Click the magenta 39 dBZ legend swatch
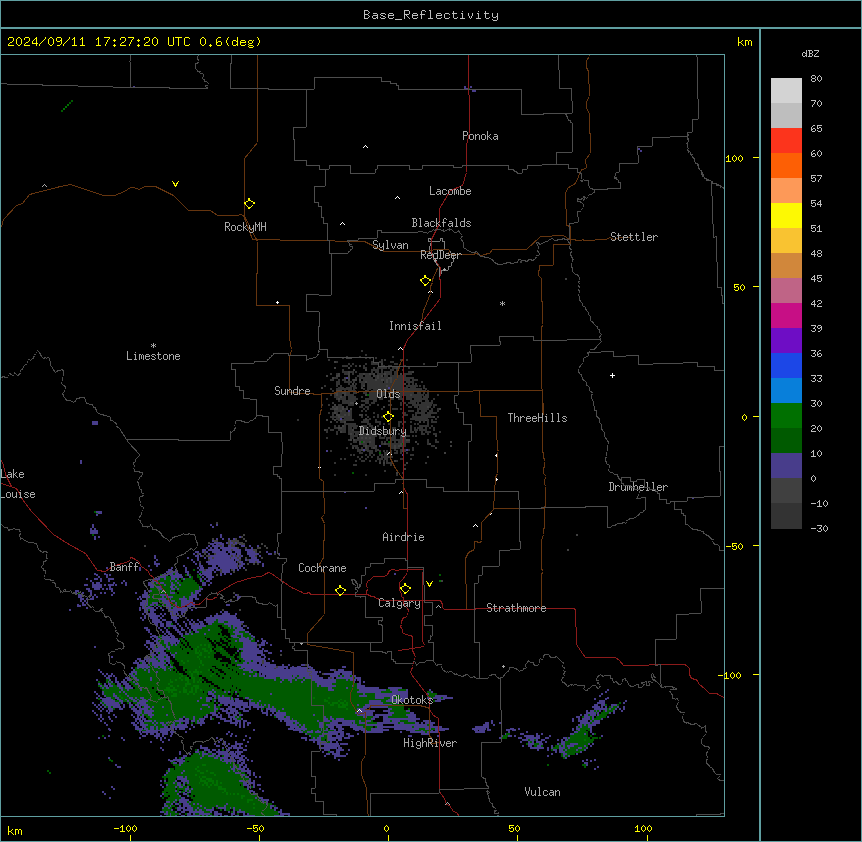This screenshot has width=862, height=842. tap(786, 315)
